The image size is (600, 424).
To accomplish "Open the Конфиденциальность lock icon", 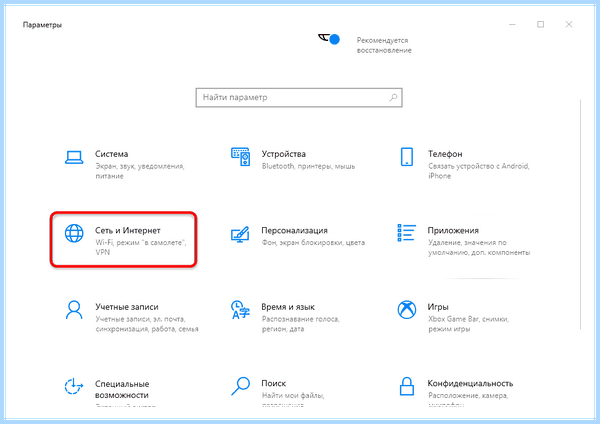I will pos(407,386).
